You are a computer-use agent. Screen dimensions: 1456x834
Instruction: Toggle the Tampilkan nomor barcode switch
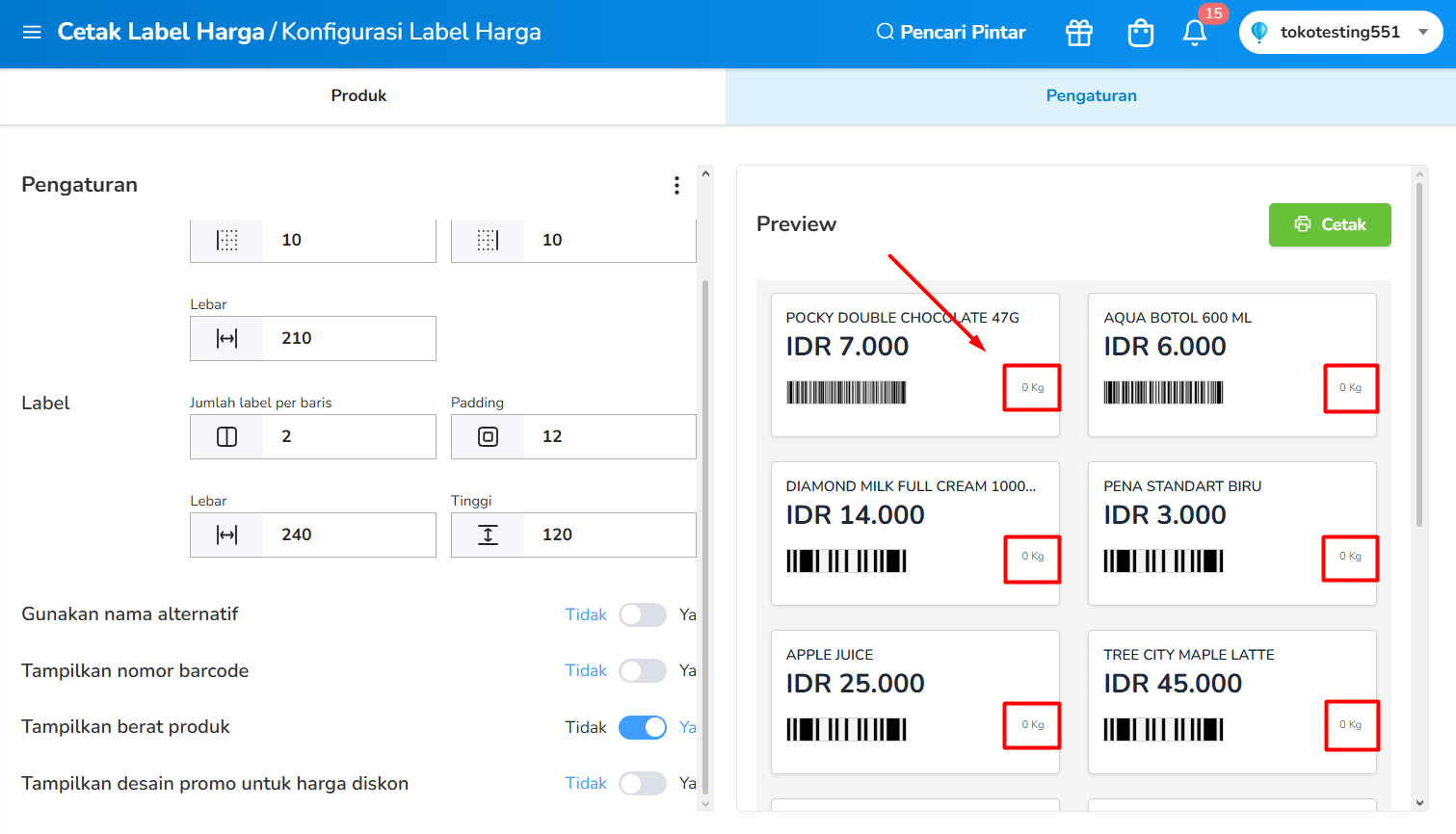pyautogui.click(x=643, y=670)
